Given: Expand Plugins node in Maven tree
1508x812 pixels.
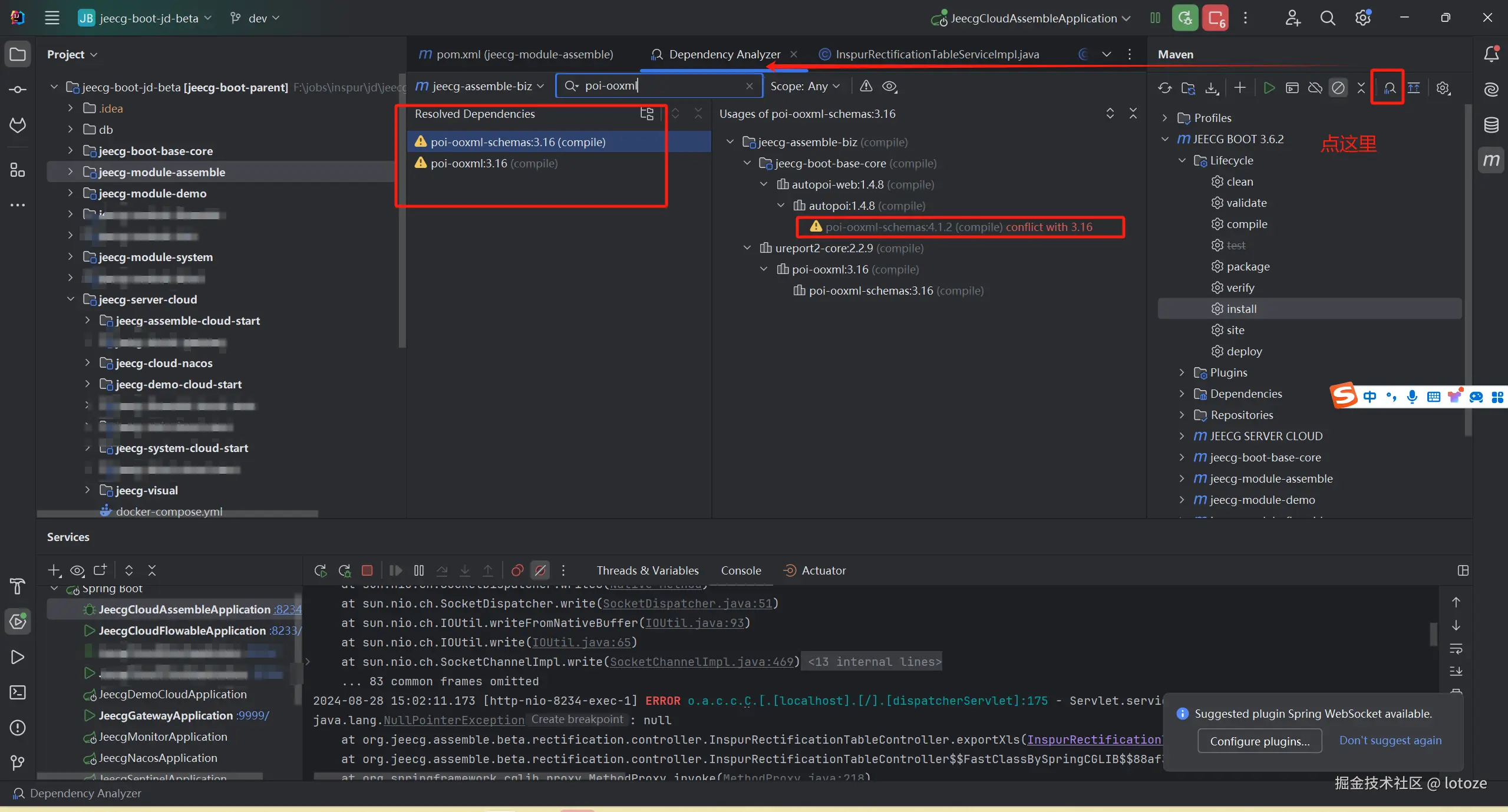Looking at the screenshot, I should [1181, 372].
